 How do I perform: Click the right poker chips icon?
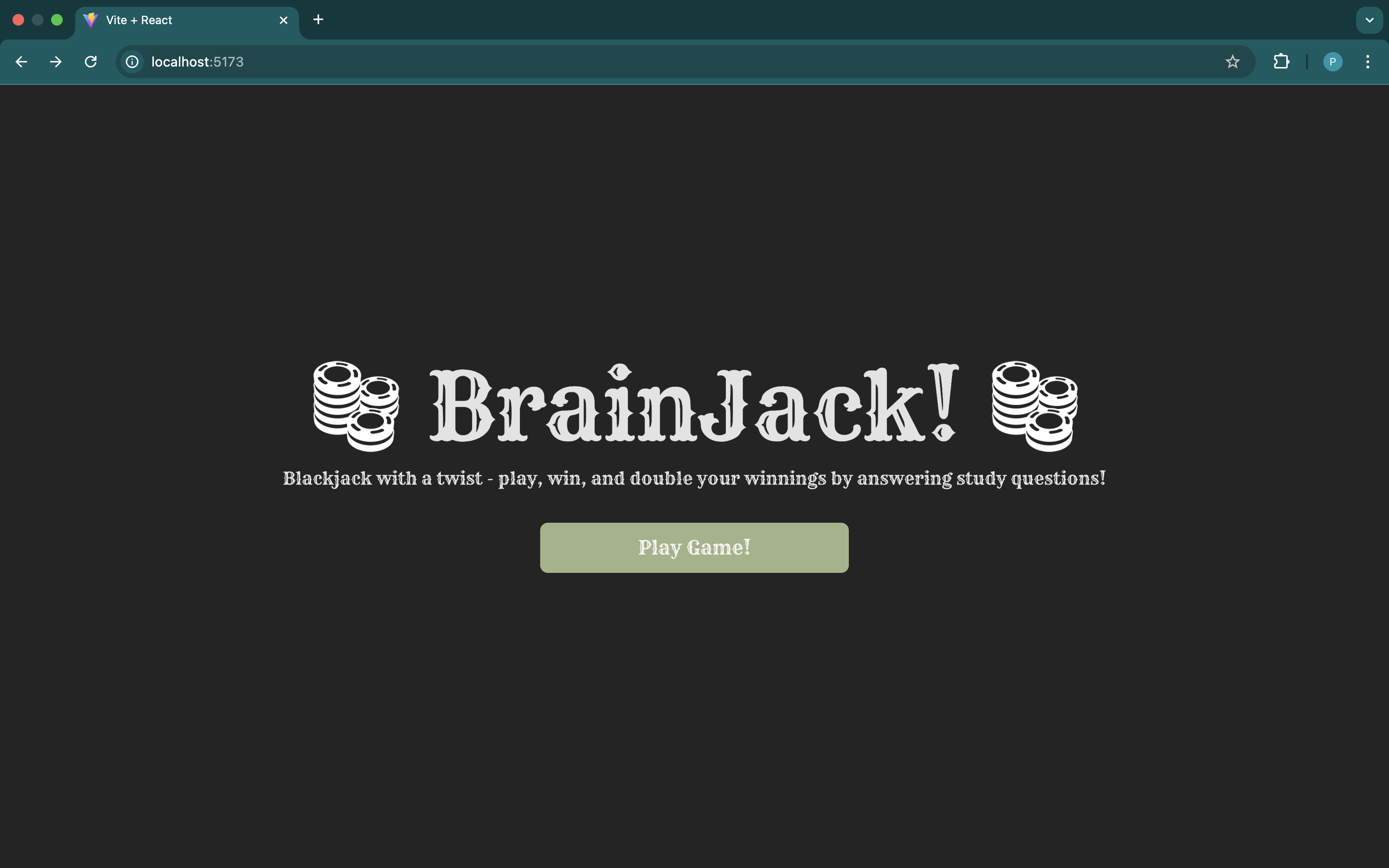(x=1035, y=406)
